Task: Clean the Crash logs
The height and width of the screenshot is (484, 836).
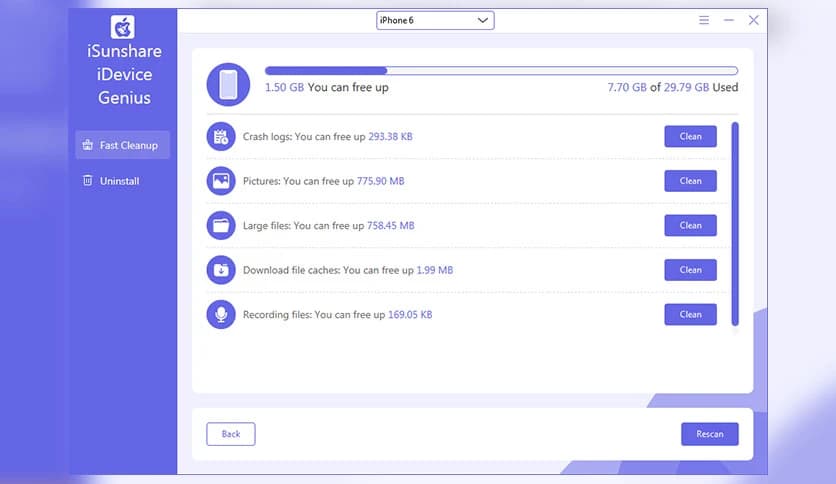Action: pos(690,136)
